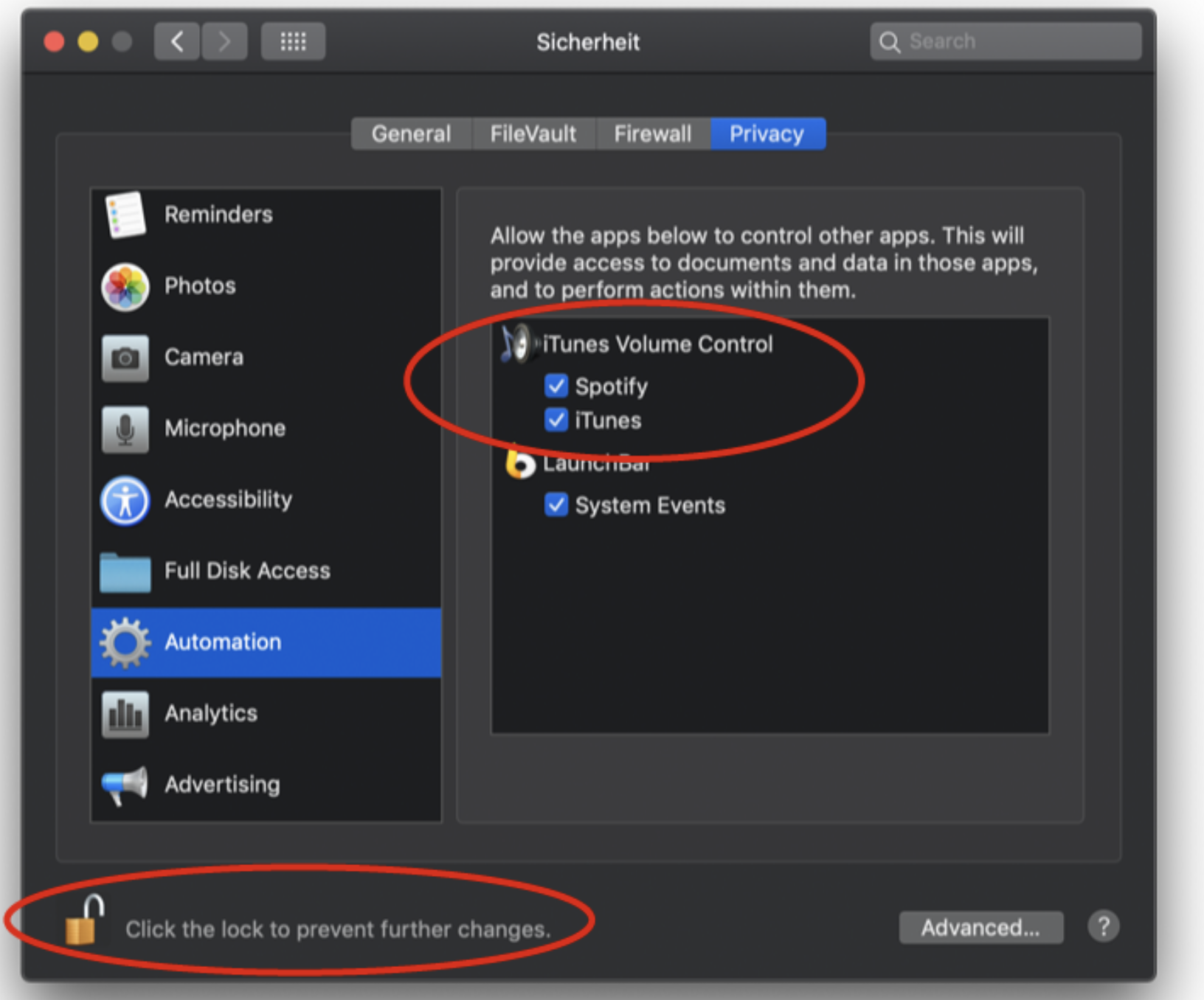Select the Accessibility privacy category
Viewport: 1204px width, 1000px height.
(228, 499)
